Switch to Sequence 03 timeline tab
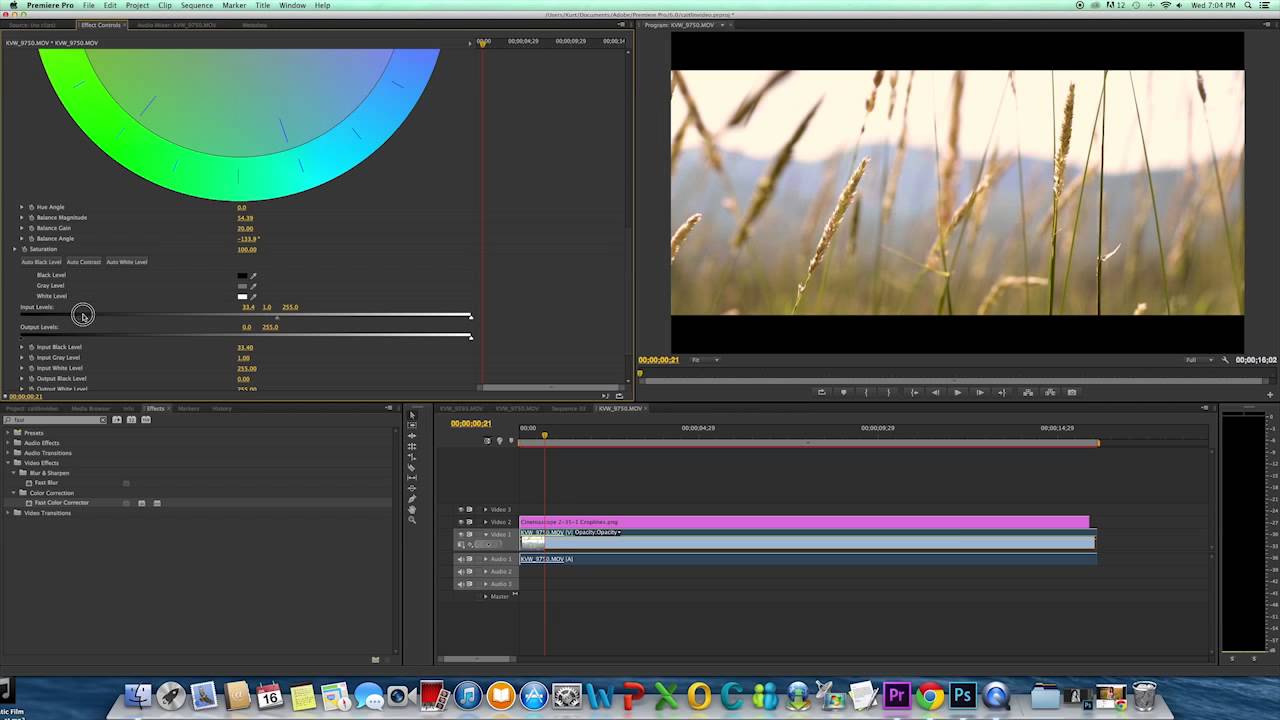Image resolution: width=1280 pixels, height=720 pixels. [569, 408]
